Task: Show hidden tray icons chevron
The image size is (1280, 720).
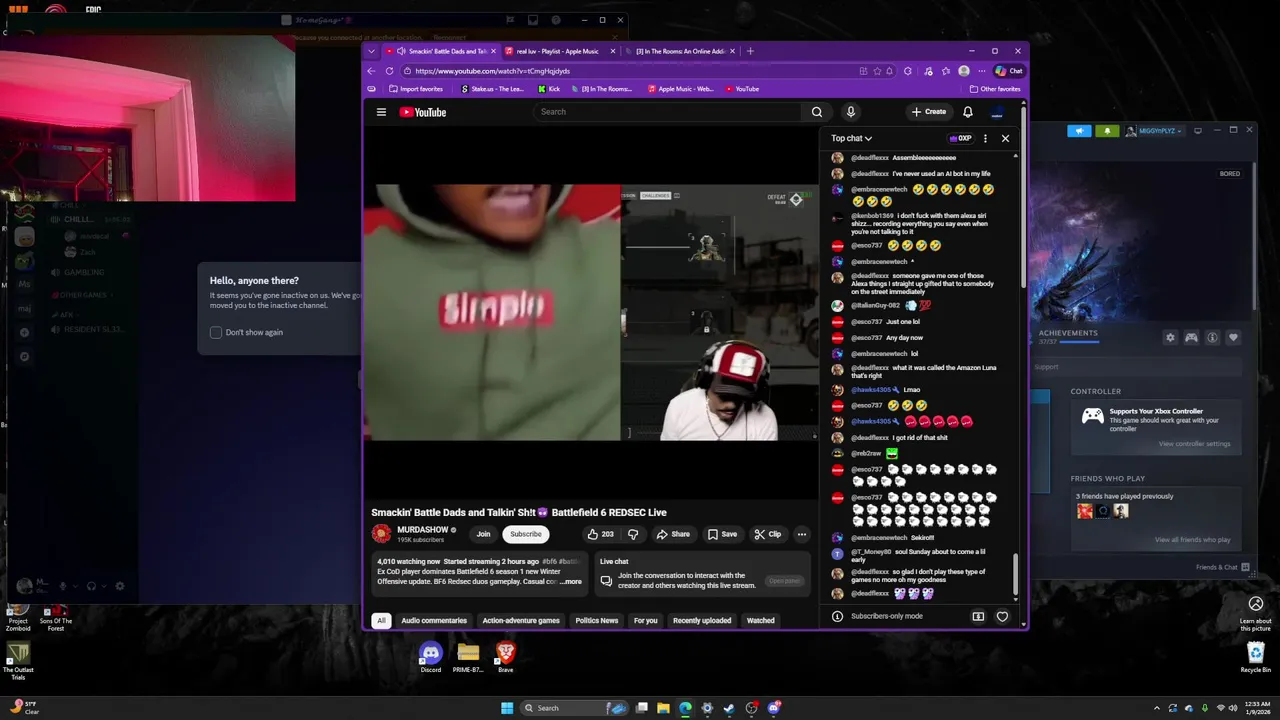Action: [1157, 708]
